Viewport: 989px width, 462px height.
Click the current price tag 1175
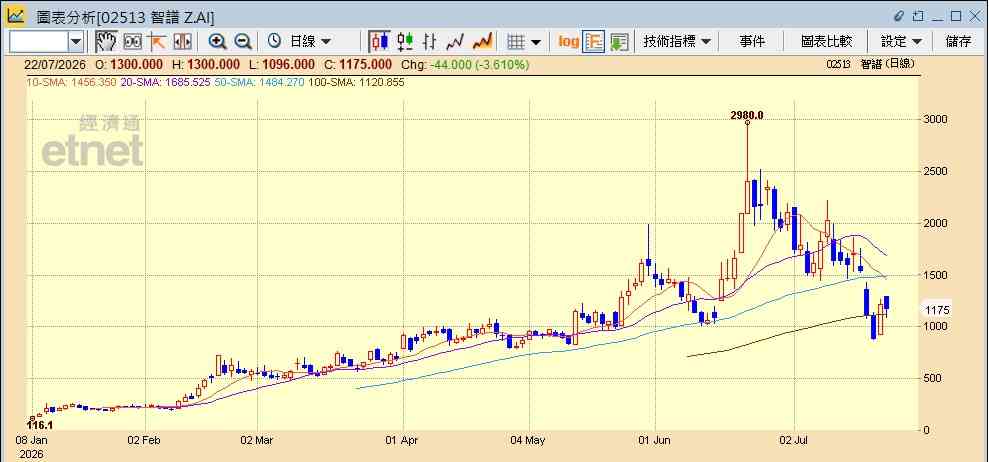pos(937,310)
